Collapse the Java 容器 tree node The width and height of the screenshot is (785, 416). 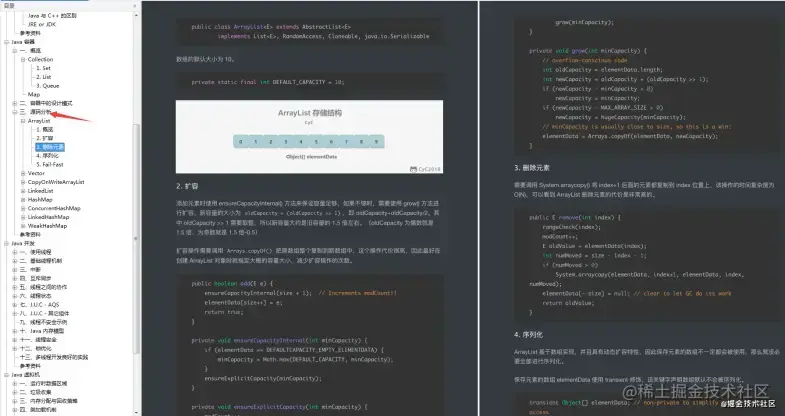(x=7, y=42)
